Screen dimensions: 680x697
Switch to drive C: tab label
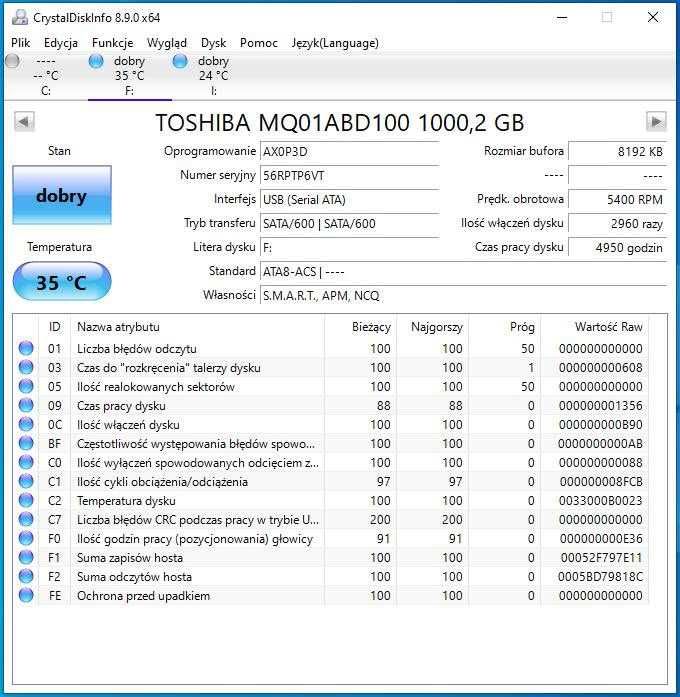point(46,91)
